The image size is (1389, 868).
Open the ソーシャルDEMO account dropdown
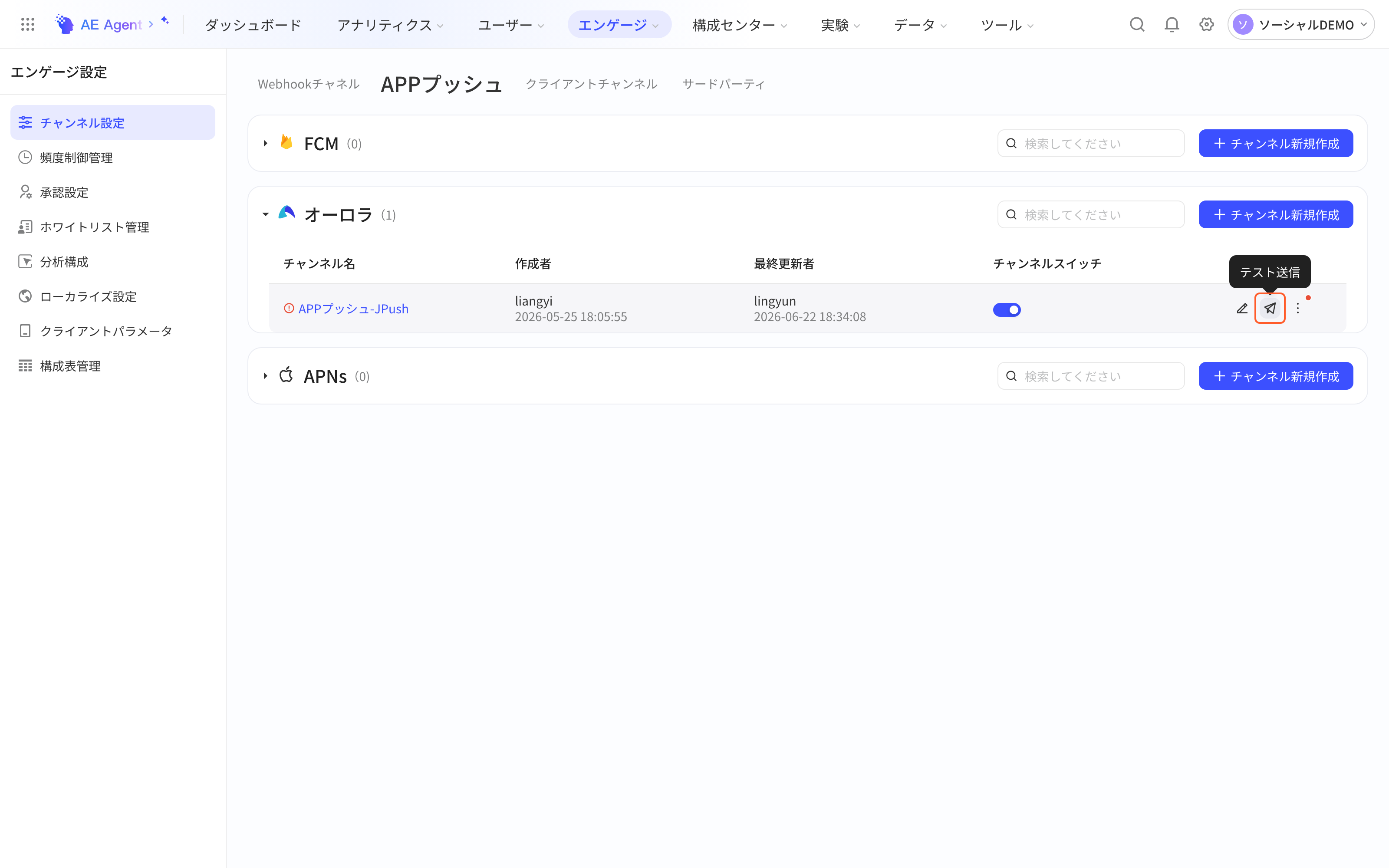(x=1300, y=25)
